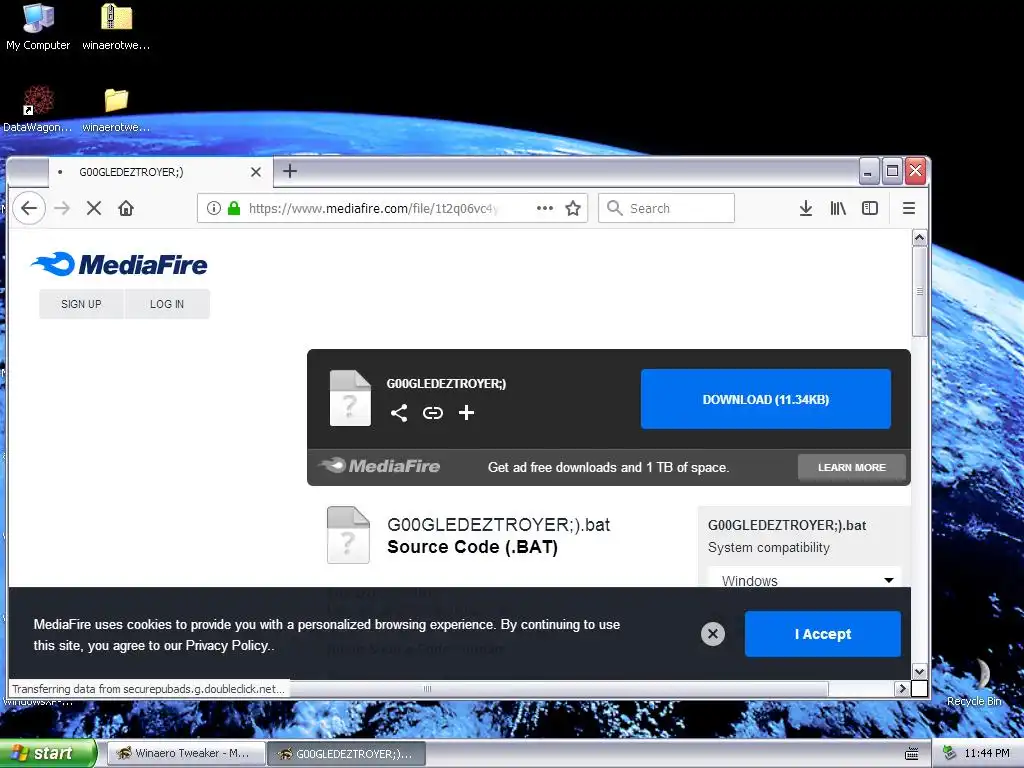Open the browser home page icon
This screenshot has height=768, width=1024.
coord(126,208)
